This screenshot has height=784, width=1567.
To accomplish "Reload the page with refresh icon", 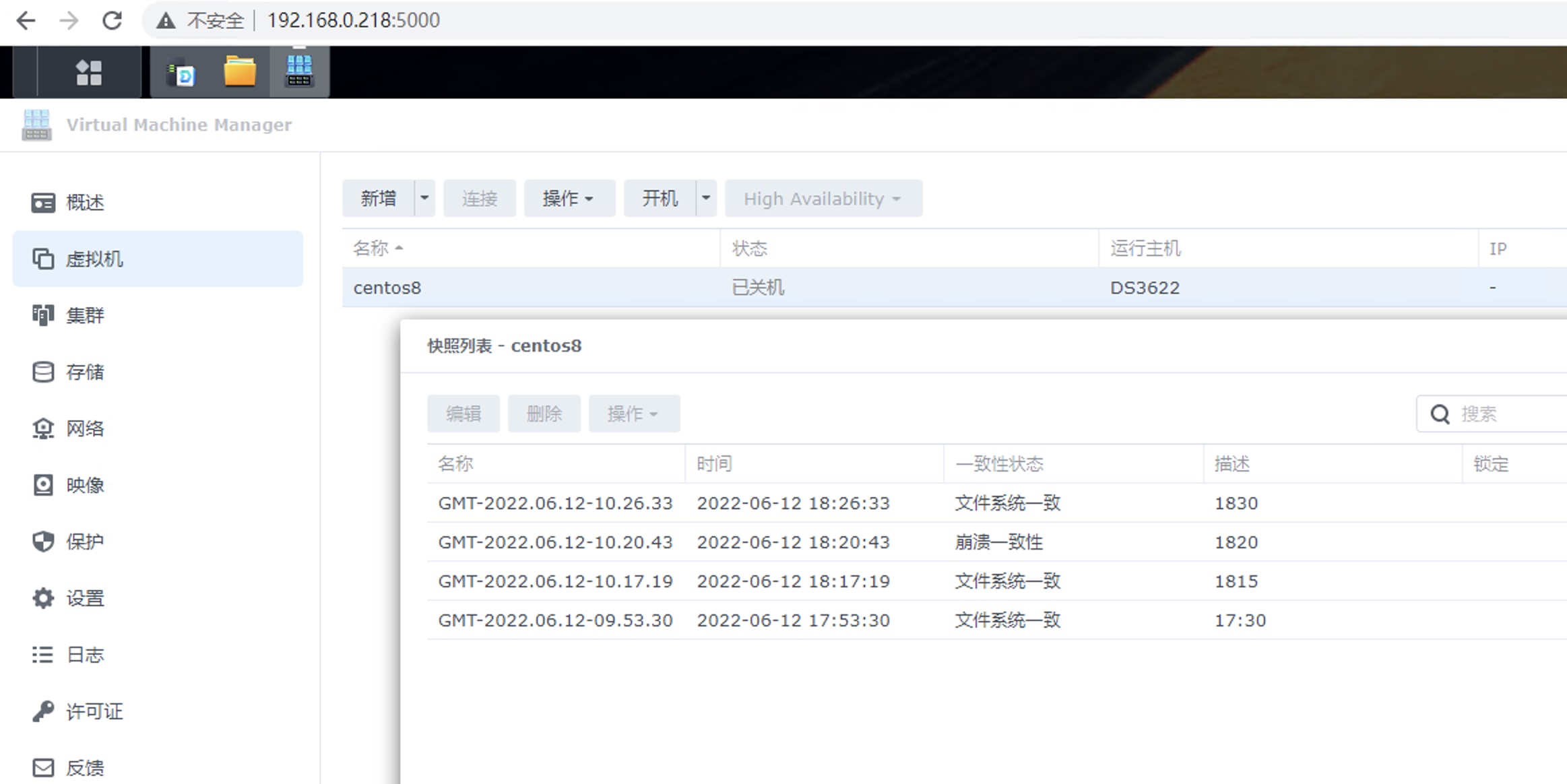I will [112, 20].
